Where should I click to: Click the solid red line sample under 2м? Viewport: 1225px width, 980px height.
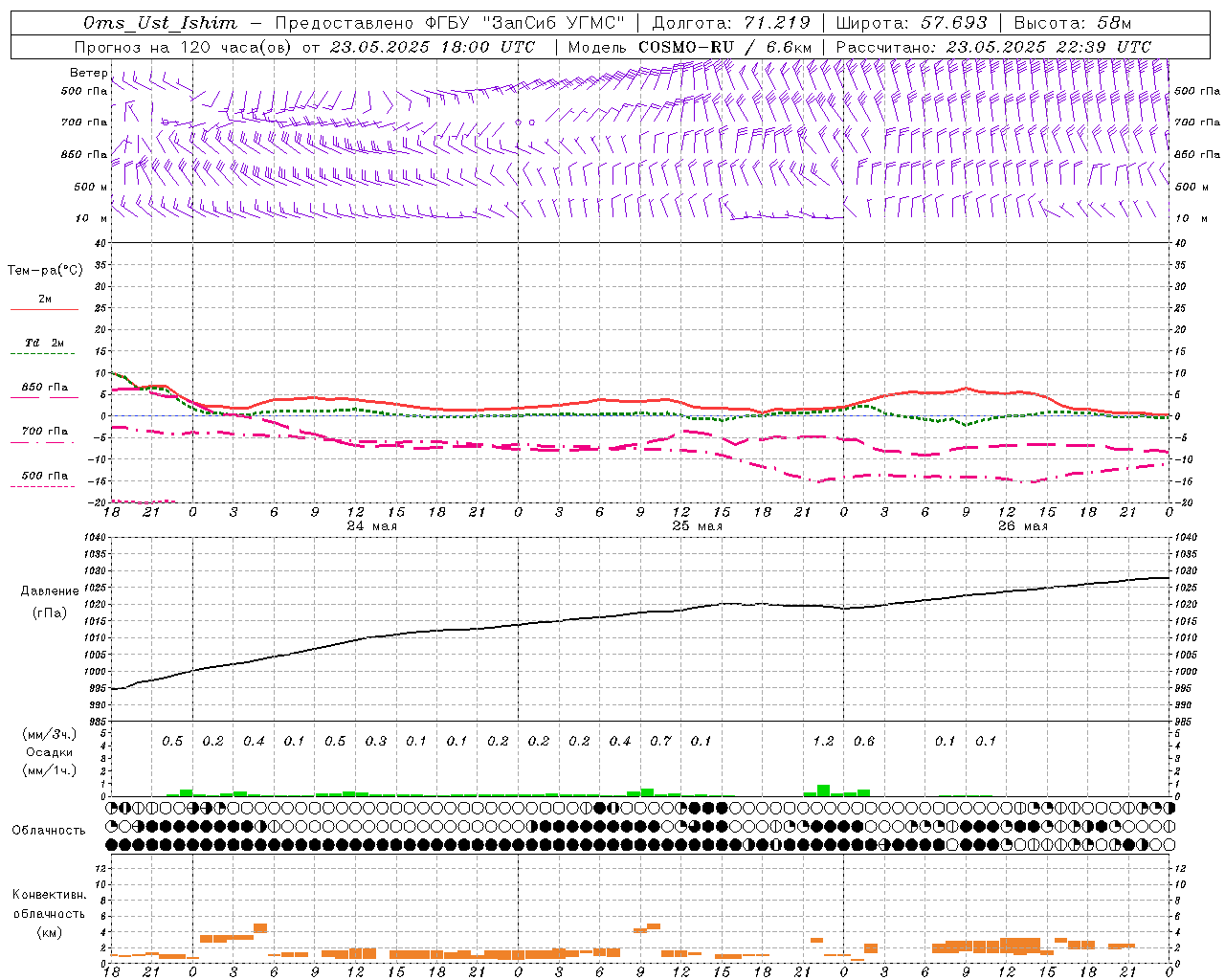pos(45,310)
